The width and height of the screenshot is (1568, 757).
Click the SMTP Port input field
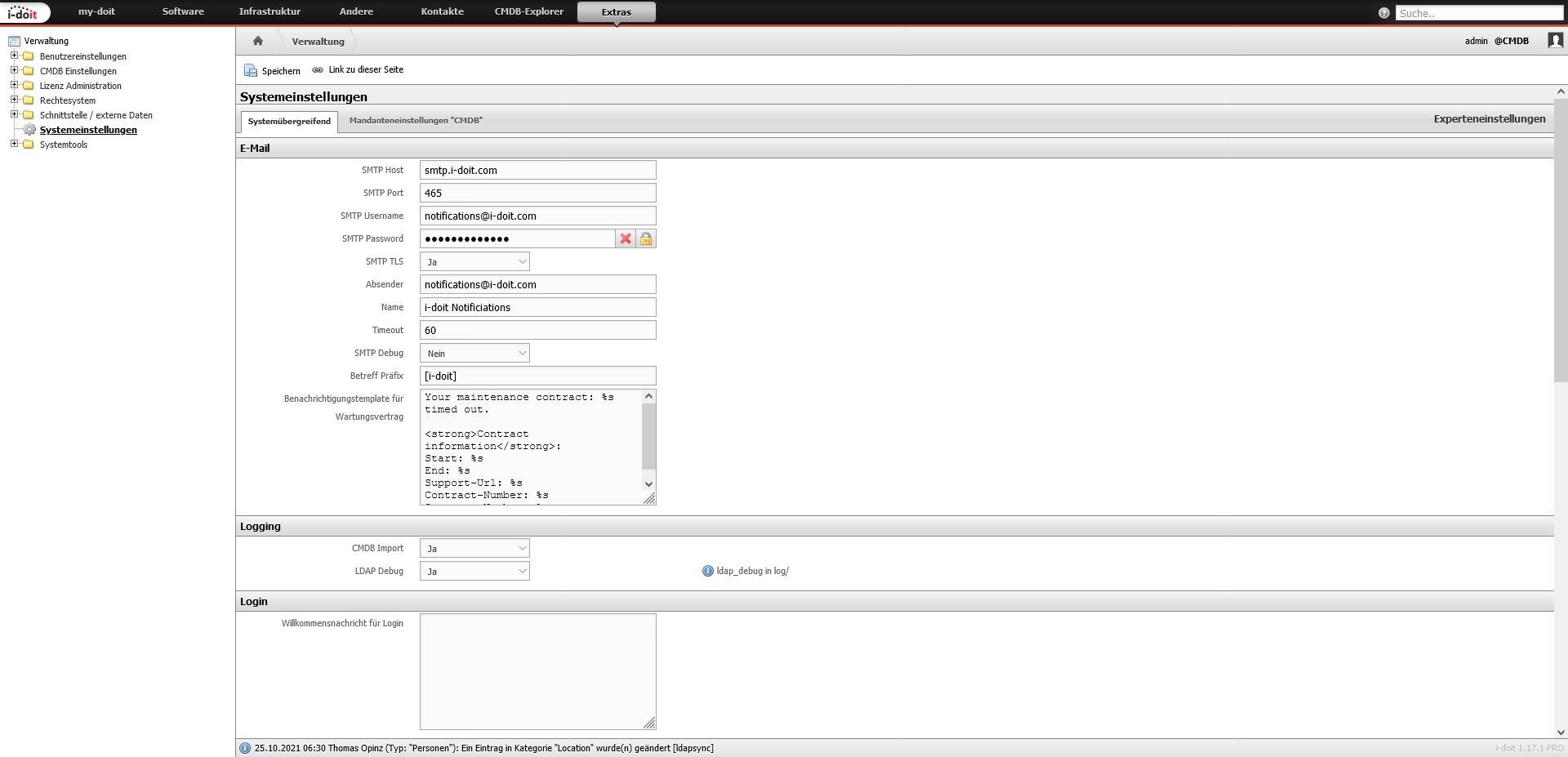click(x=538, y=193)
